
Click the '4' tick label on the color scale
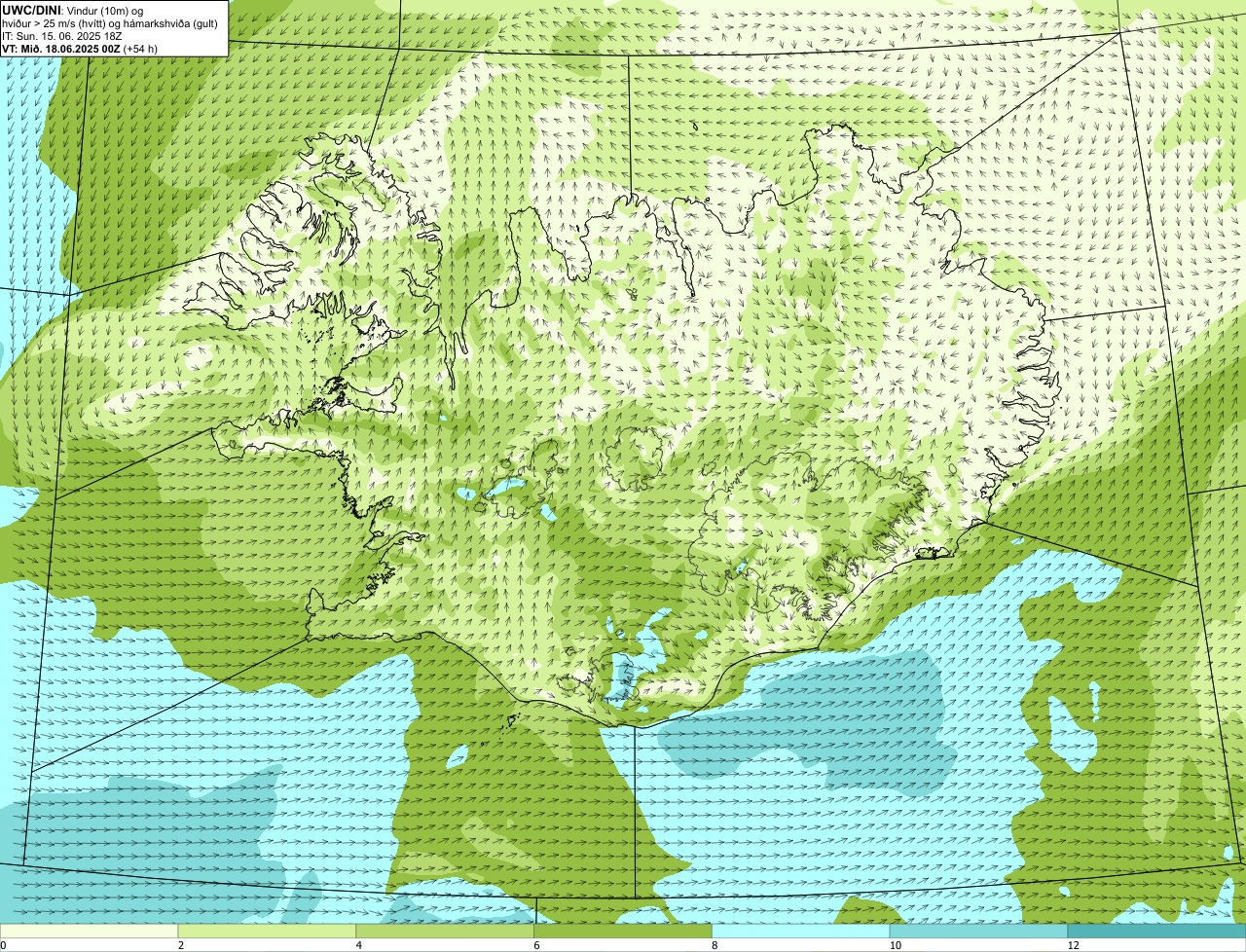click(359, 945)
